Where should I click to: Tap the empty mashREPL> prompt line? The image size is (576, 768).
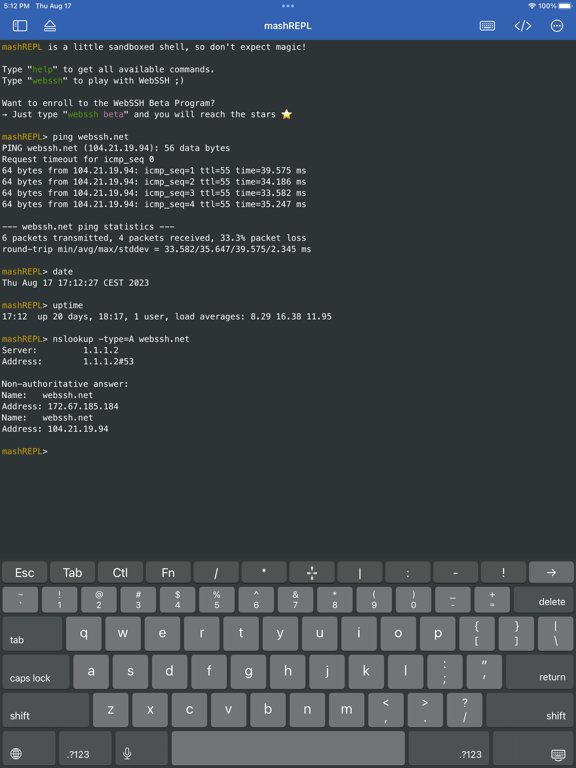24,451
